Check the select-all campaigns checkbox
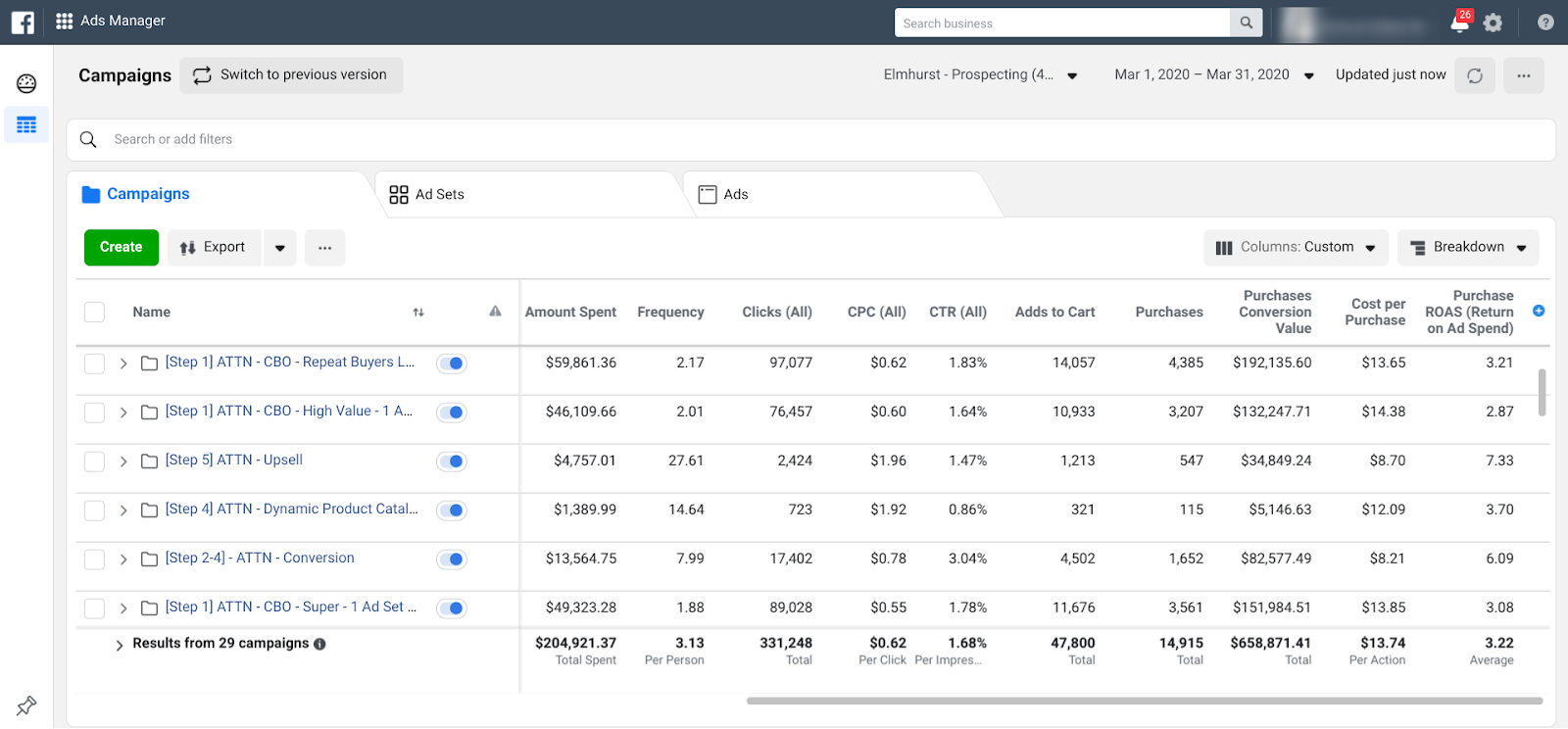1568x729 pixels. click(94, 313)
